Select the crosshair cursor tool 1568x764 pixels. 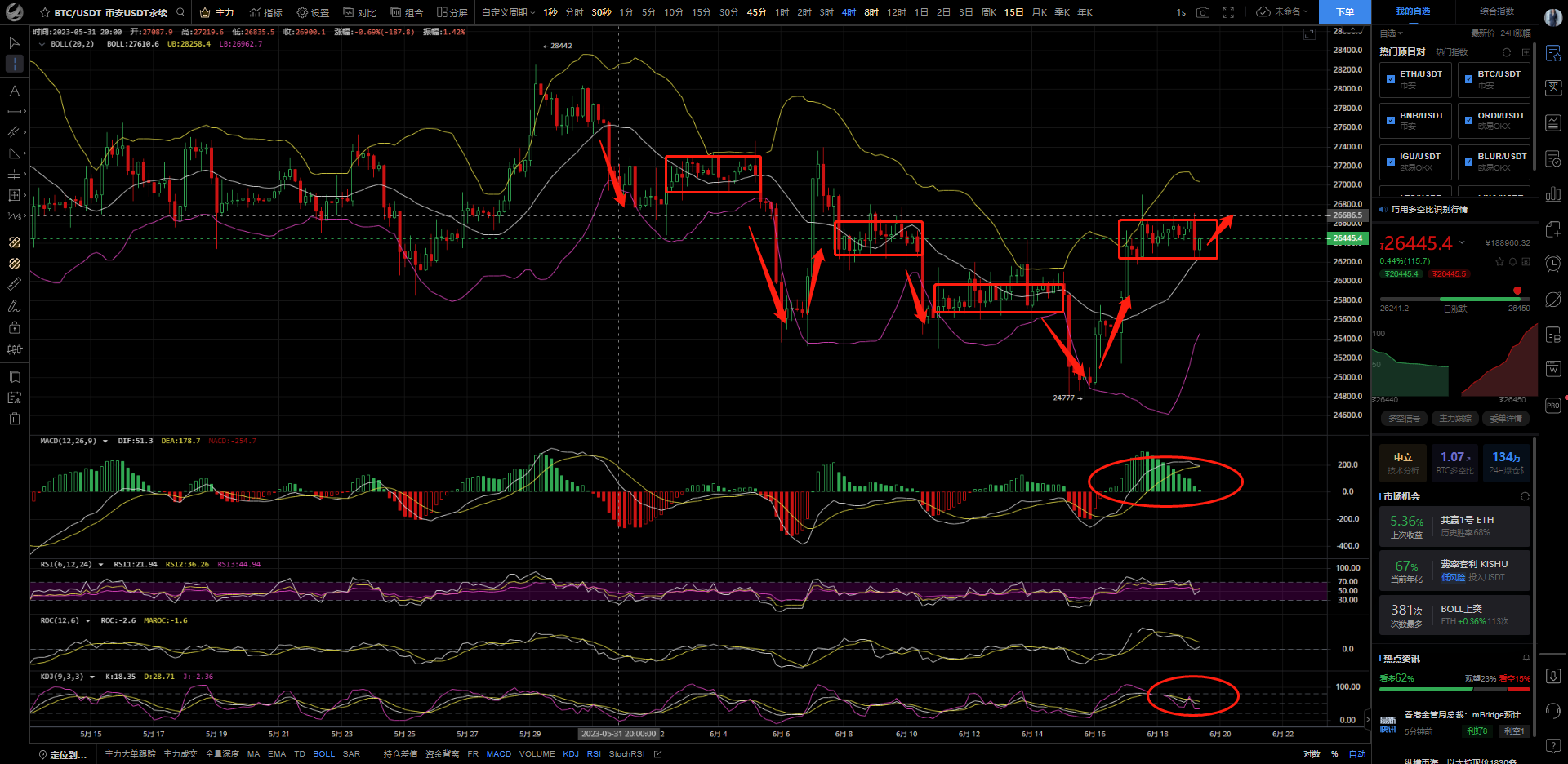(14, 64)
